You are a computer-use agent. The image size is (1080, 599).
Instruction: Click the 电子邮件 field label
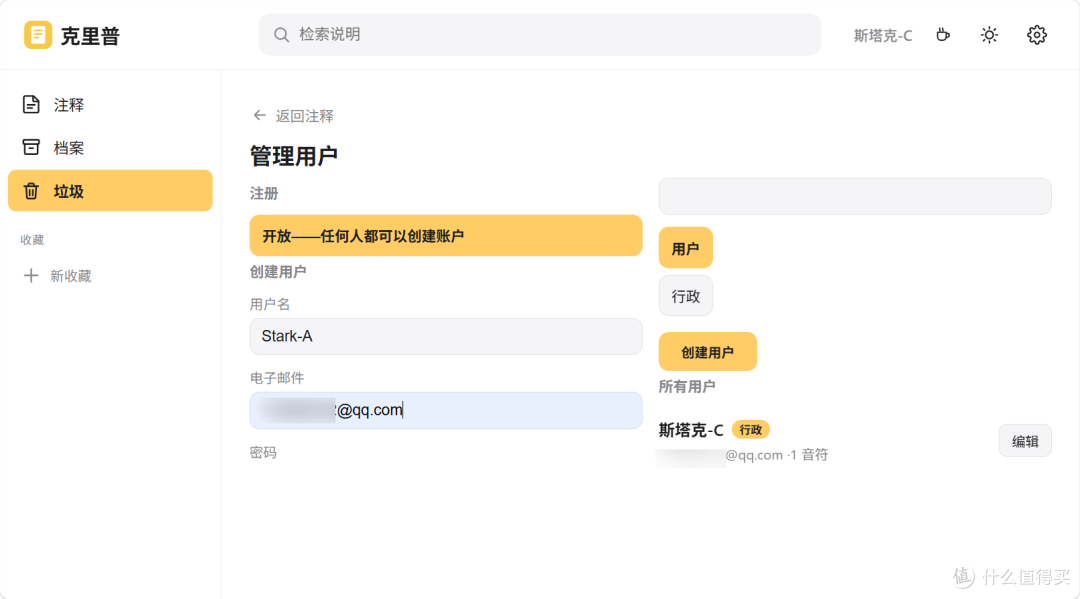coord(277,378)
